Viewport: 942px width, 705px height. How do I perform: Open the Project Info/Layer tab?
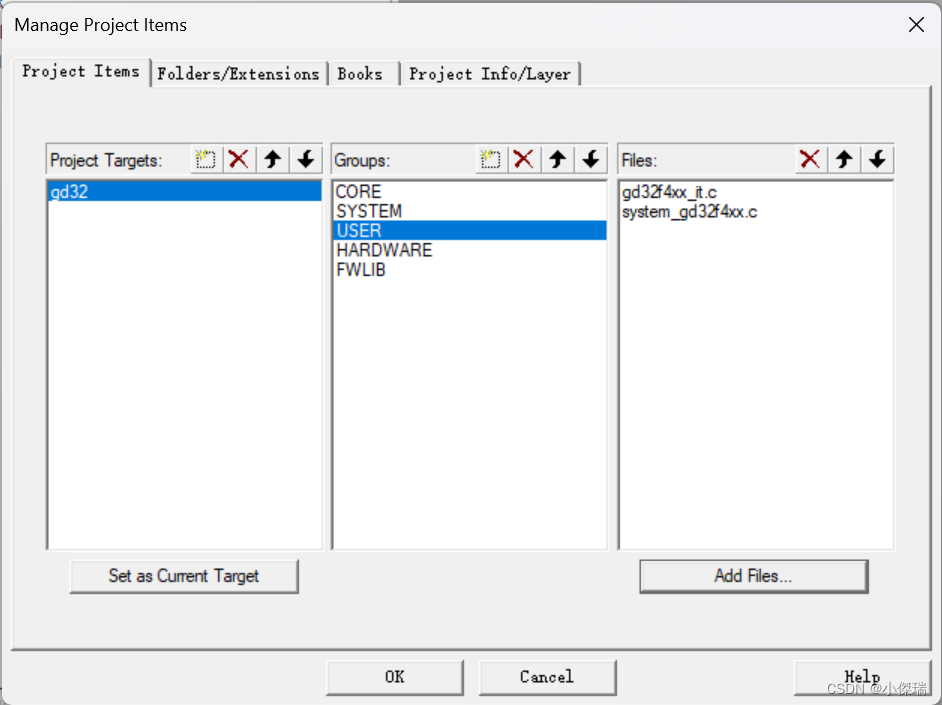tap(490, 74)
